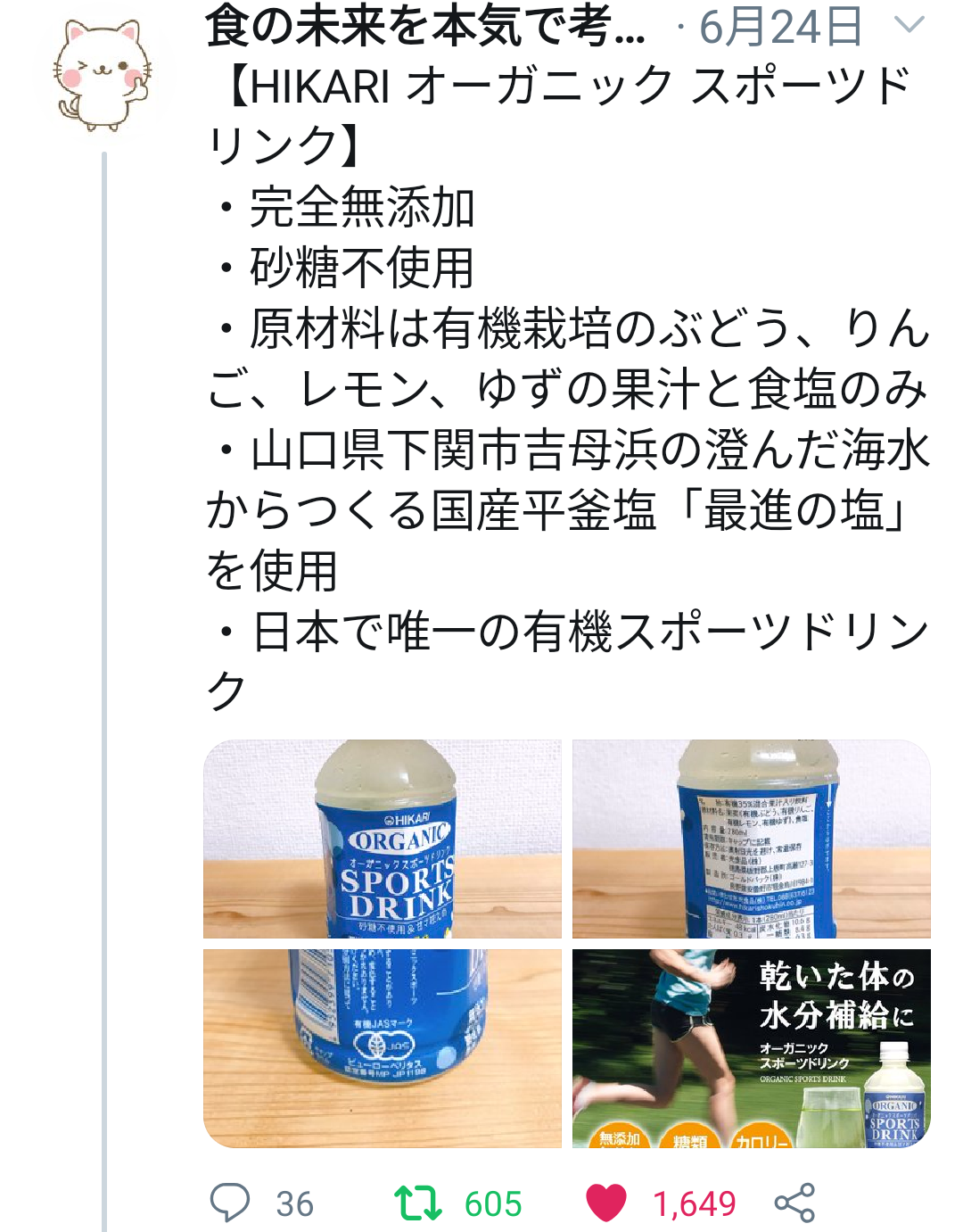Unlike tweet via the red heart icon

tap(606, 1203)
